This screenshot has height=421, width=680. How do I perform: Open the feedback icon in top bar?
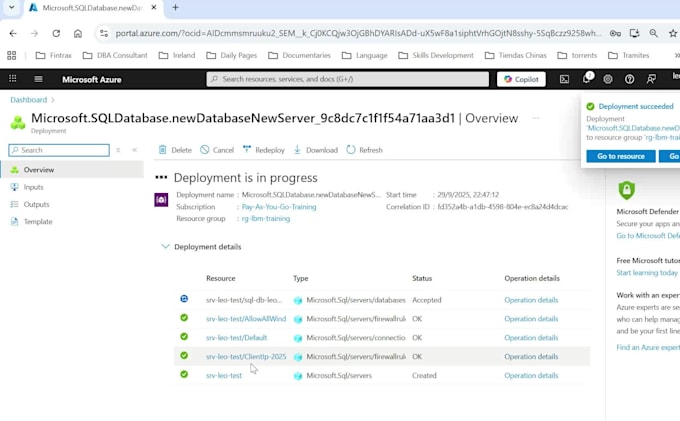pyautogui.click(x=651, y=79)
